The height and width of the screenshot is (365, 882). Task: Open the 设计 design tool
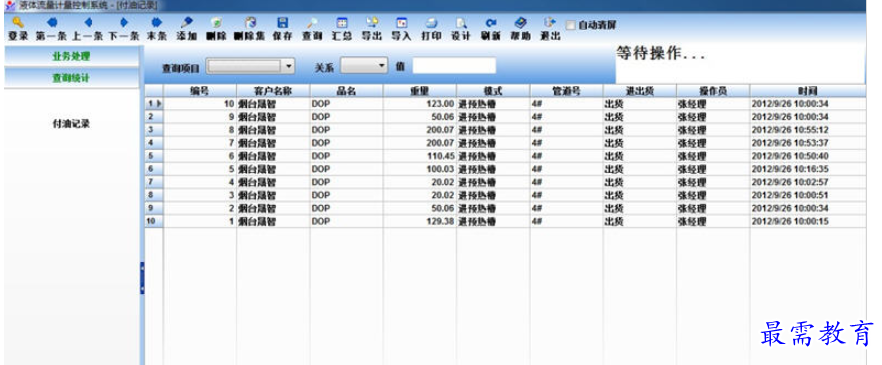click(x=461, y=22)
